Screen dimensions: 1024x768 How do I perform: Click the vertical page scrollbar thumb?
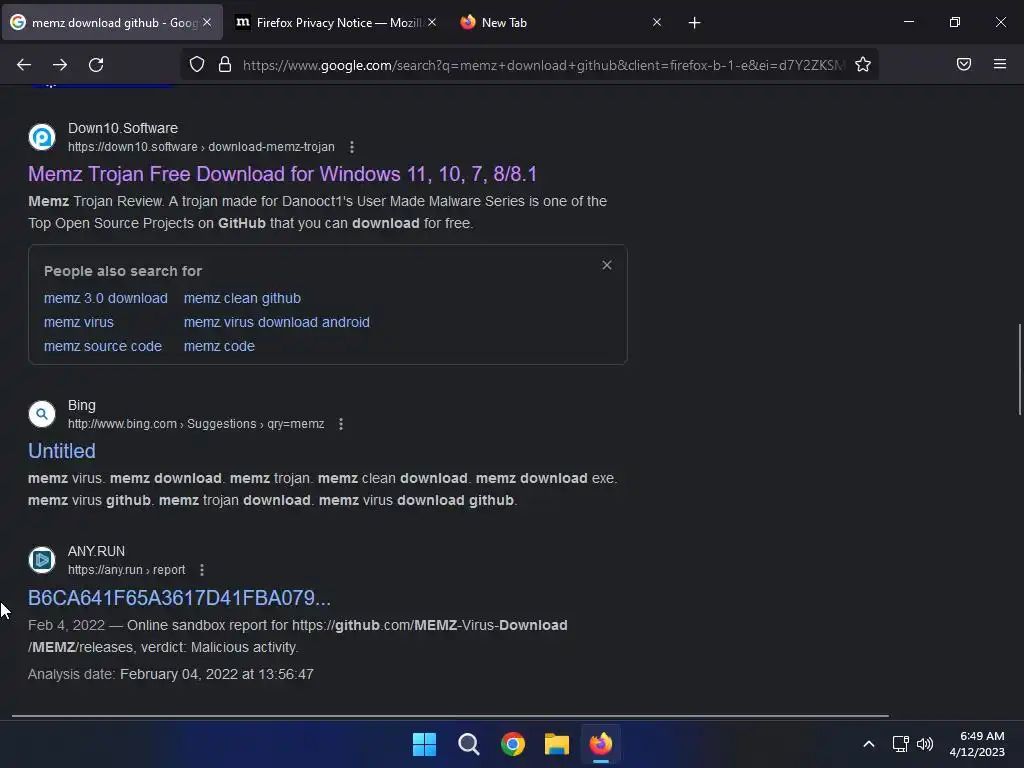[1019, 369]
